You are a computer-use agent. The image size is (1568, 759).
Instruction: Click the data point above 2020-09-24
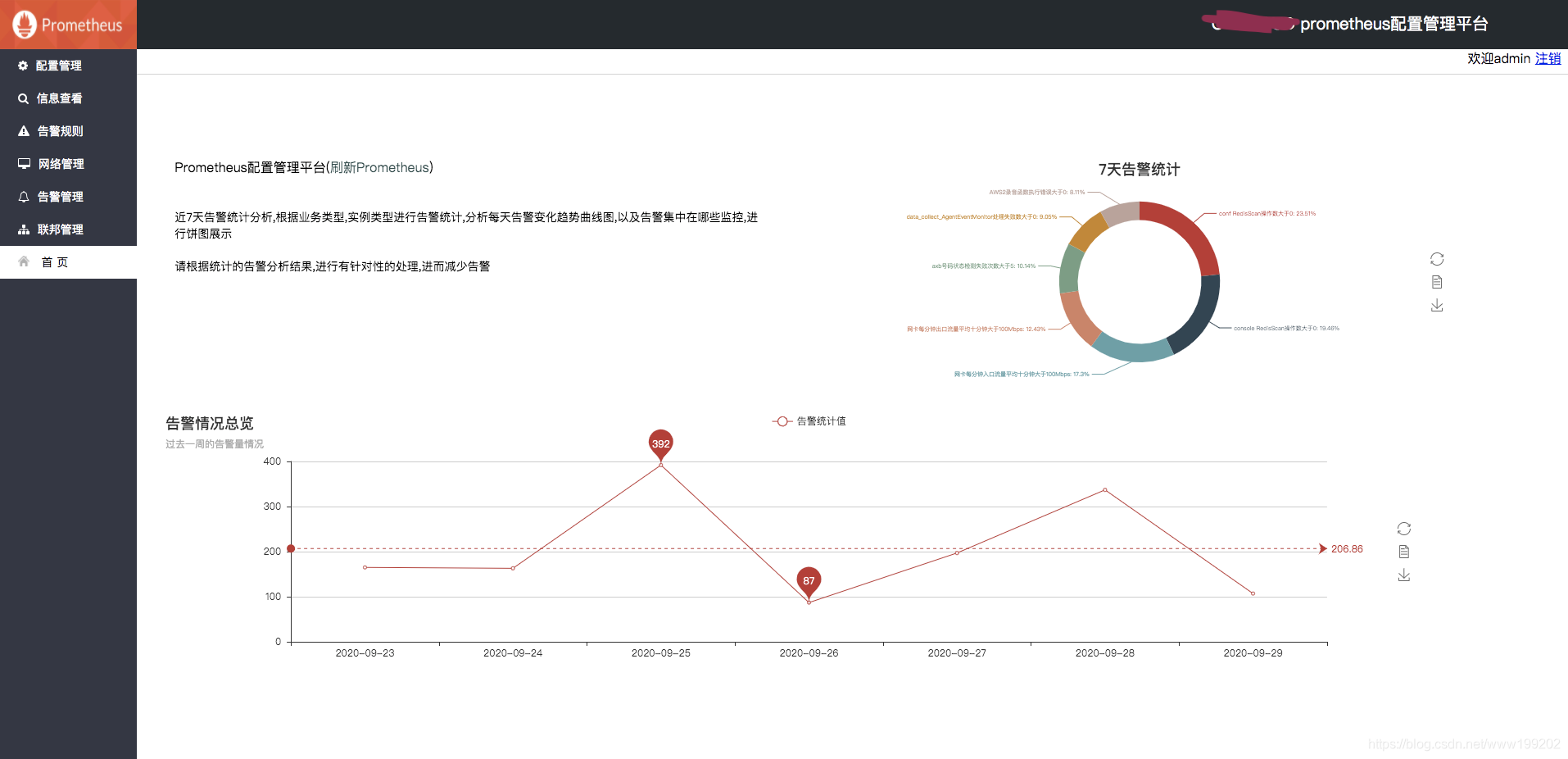click(x=513, y=568)
